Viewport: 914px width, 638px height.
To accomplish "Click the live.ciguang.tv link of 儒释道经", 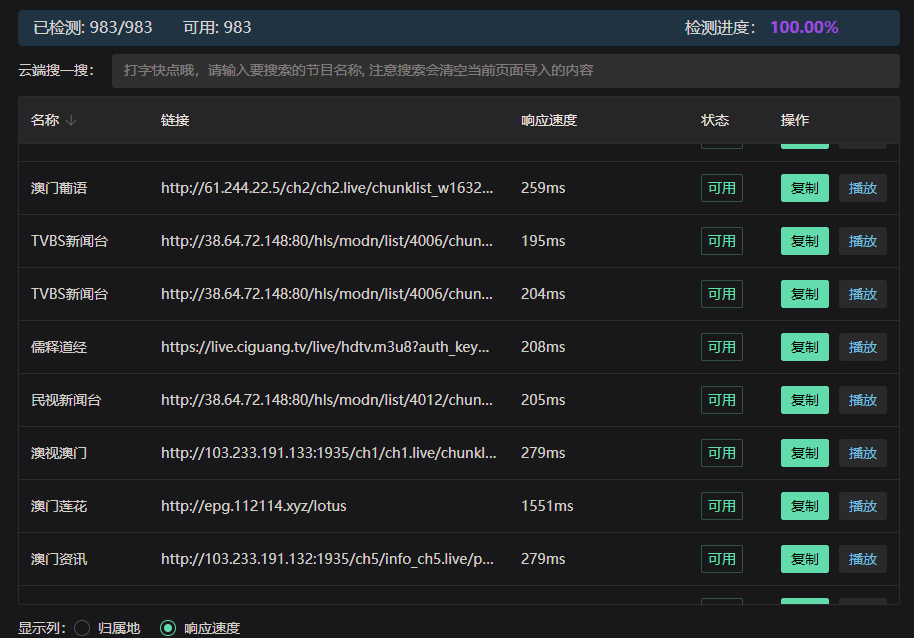I will point(326,347).
